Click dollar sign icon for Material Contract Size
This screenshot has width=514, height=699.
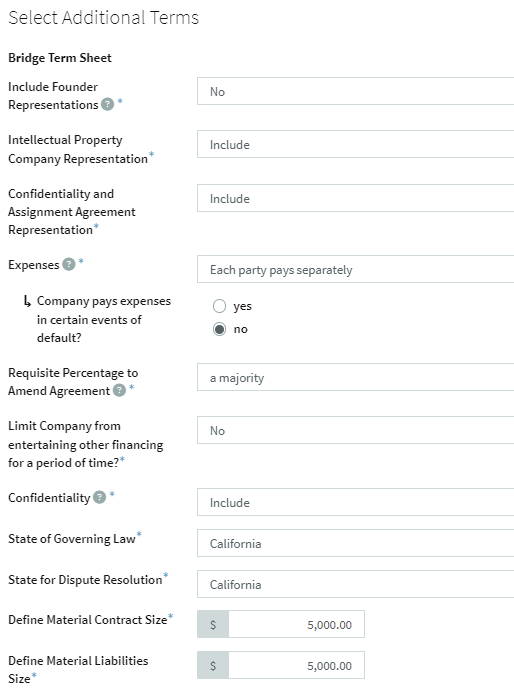tap(213, 624)
